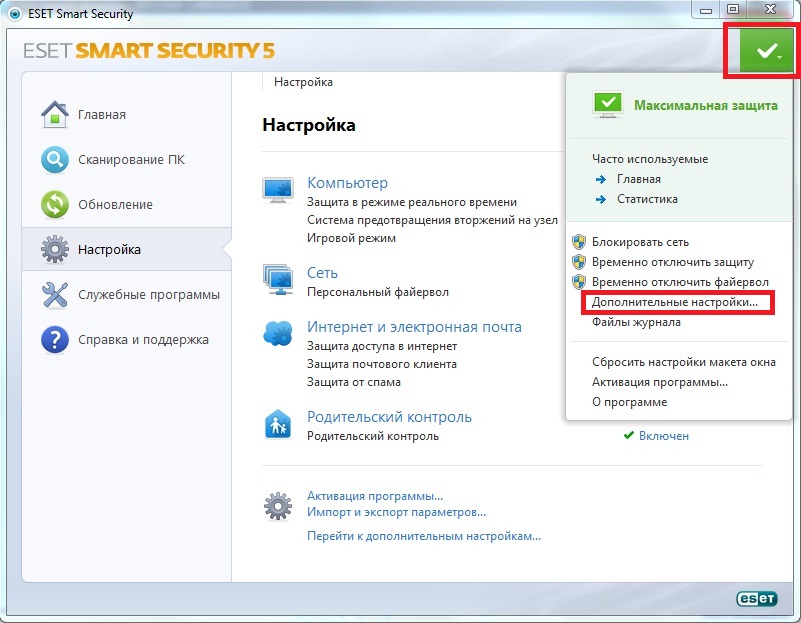Select Блокировать сеть menu entry
This screenshot has height=623, width=801.
640,242
